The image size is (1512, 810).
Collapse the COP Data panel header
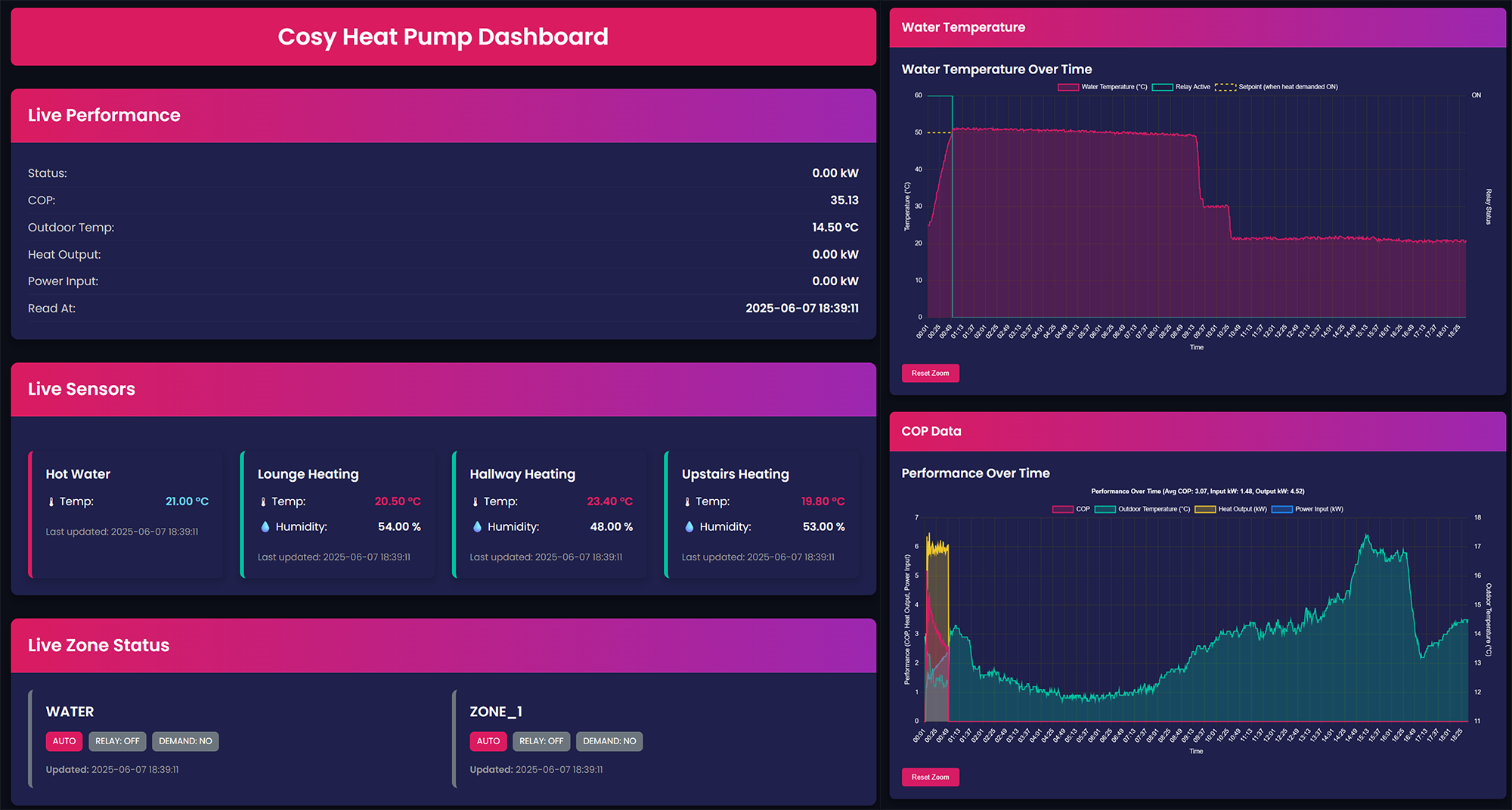1198,431
